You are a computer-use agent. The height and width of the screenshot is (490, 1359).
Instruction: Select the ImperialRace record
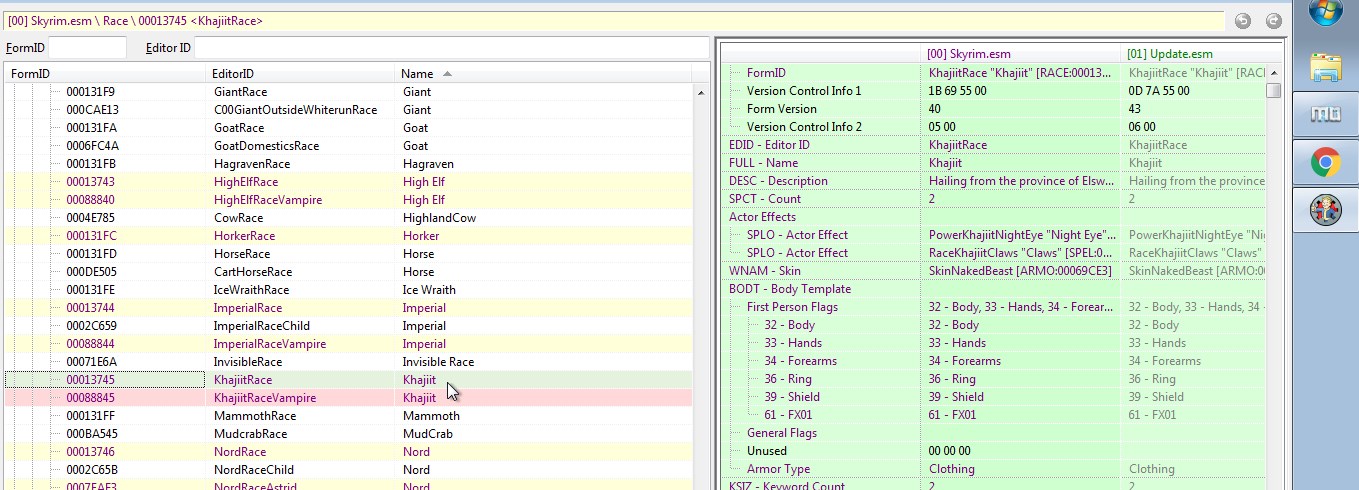348,308
